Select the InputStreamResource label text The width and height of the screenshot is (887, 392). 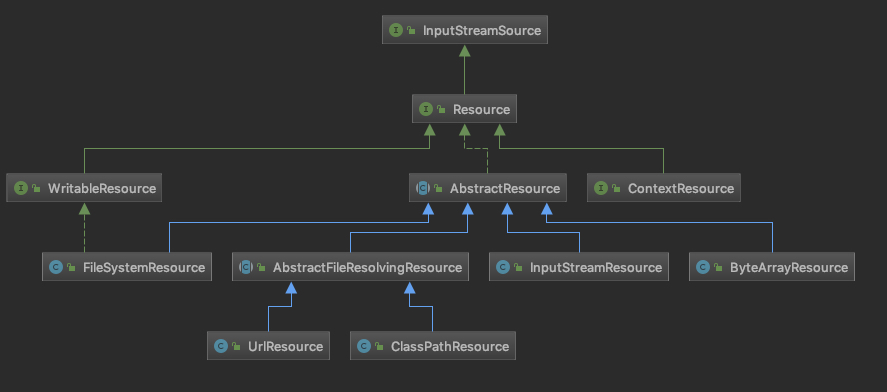click(x=596, y=268)
